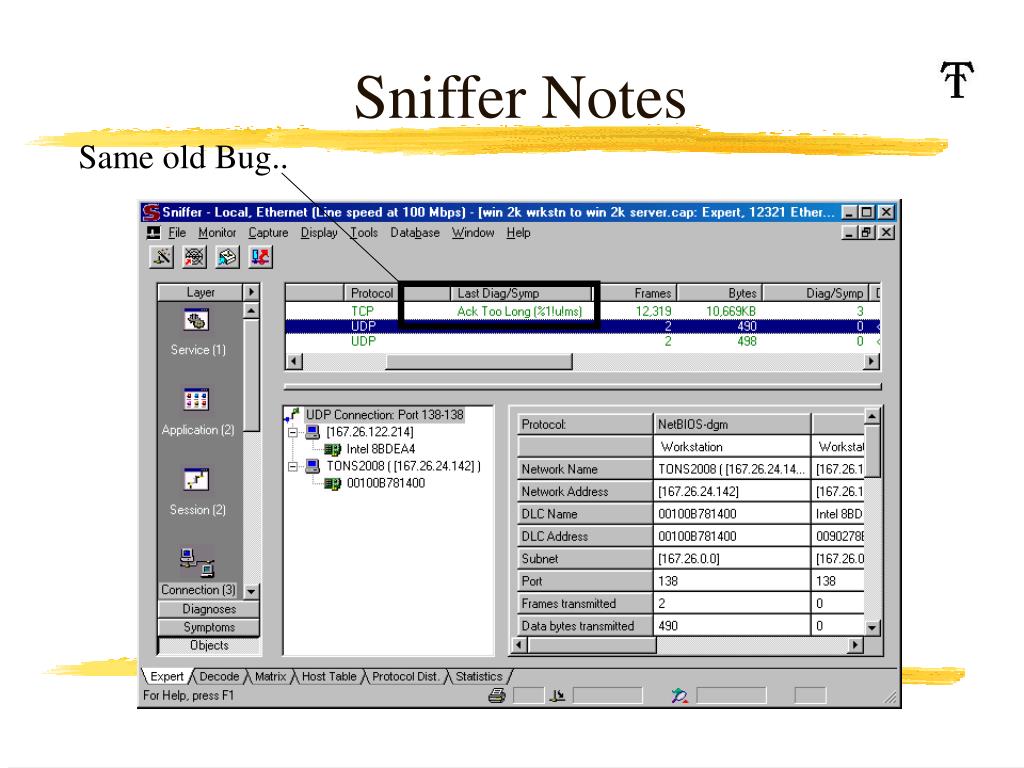Click the first toolbar icon below File
The height and width of the screenshot is (768, 1024).
click(161, 257)
